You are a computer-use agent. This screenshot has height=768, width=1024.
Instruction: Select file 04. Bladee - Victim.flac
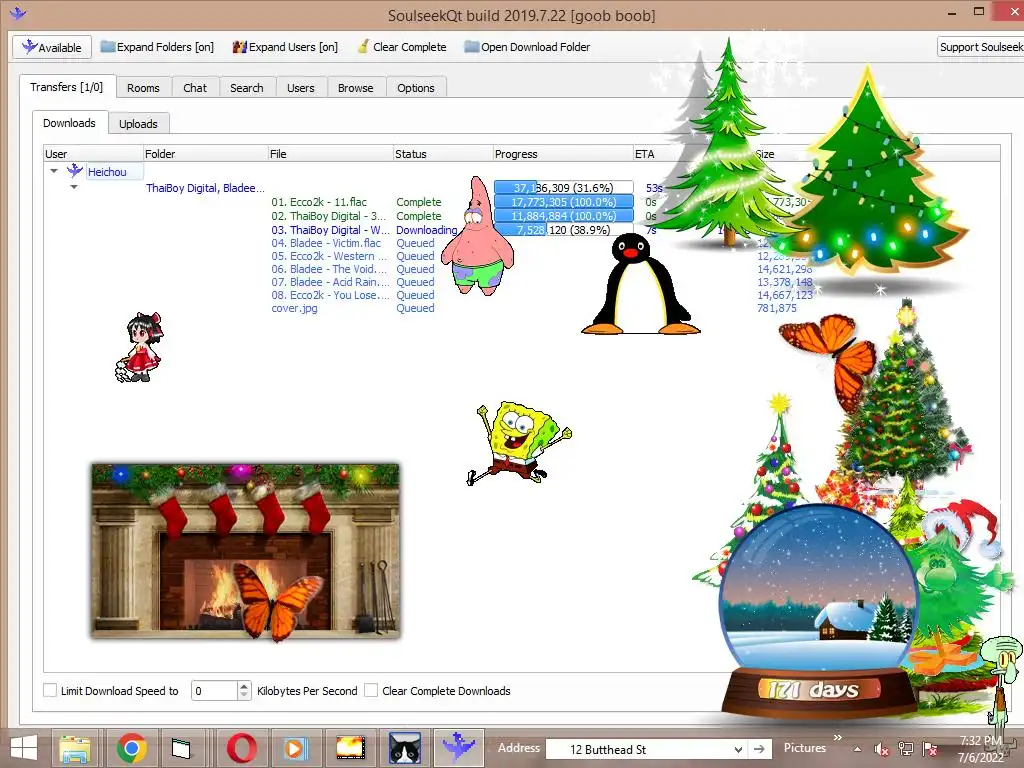[x=326, y=243]
